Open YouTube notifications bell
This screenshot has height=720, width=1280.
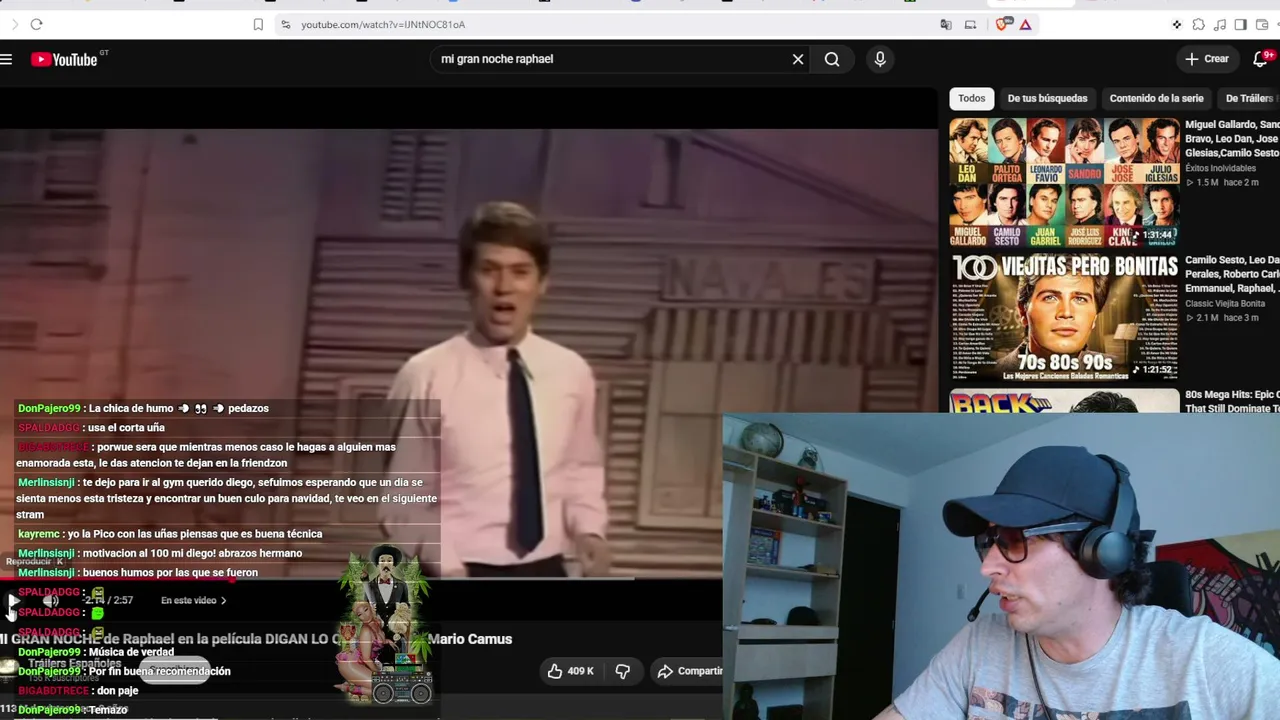(x=1261, y=59)
